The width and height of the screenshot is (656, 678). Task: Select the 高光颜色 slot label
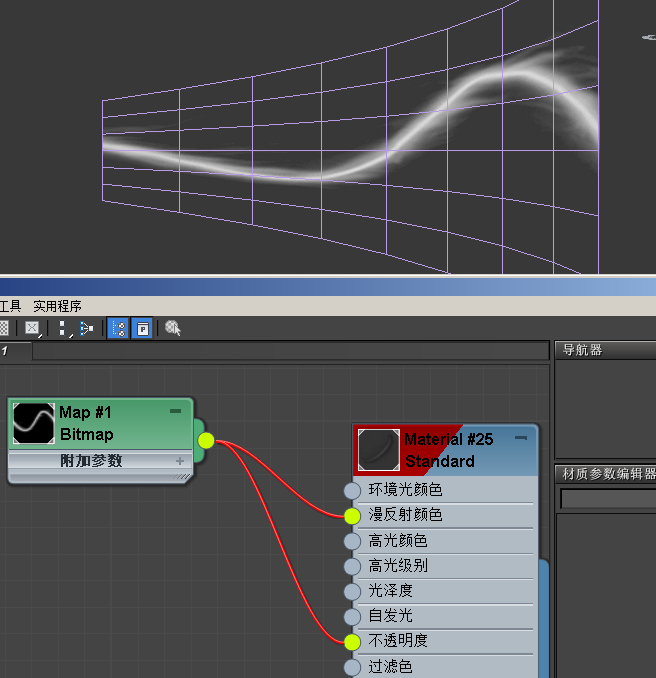point(398,540)
